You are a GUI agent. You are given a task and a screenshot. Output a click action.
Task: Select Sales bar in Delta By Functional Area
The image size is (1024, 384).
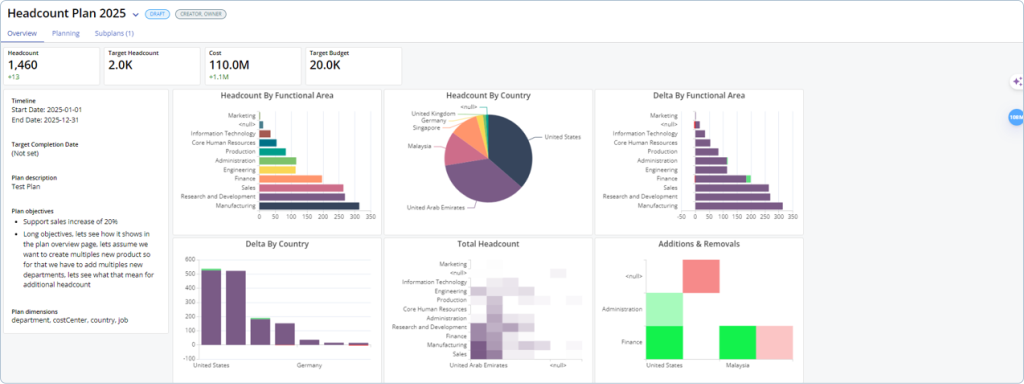731,187
